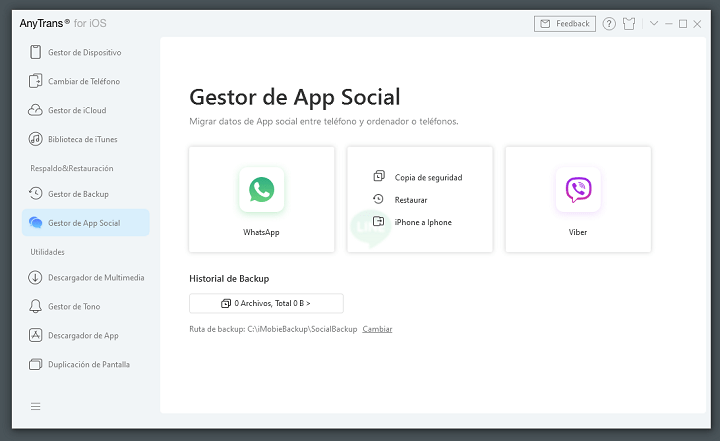720x441 pixels.
Task: Click the shirt skin theme icon
Action: coord(629,23)
